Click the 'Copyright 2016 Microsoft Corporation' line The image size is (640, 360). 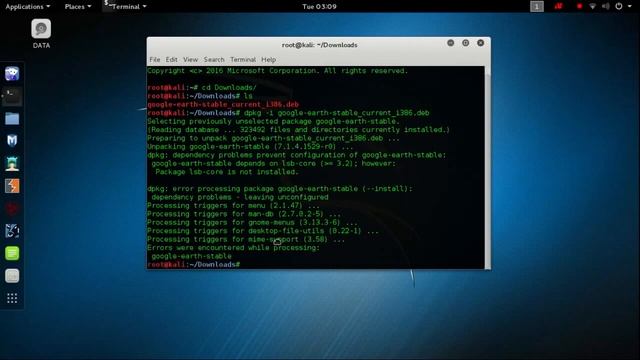pos(278,71)
